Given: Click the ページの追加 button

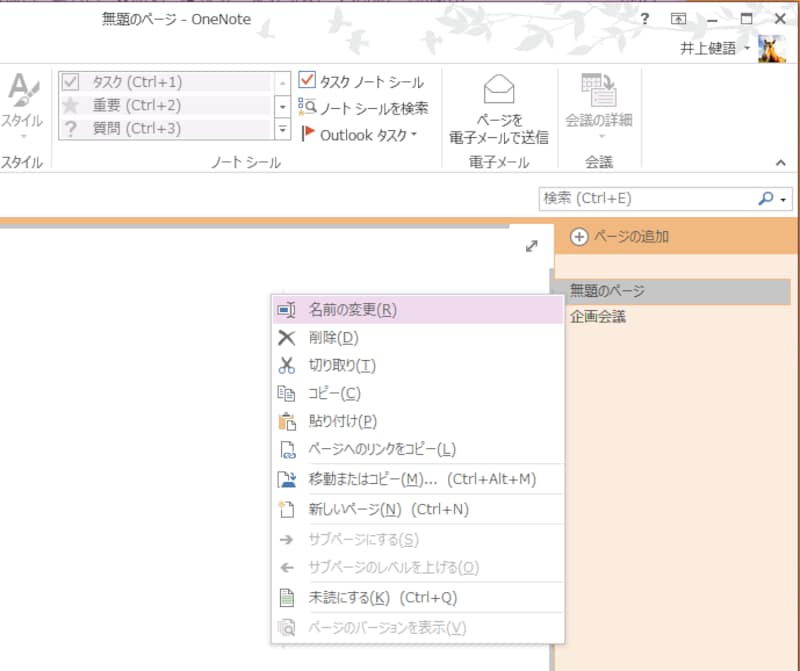Looking at the screenshot, I should tap(619, 237).
